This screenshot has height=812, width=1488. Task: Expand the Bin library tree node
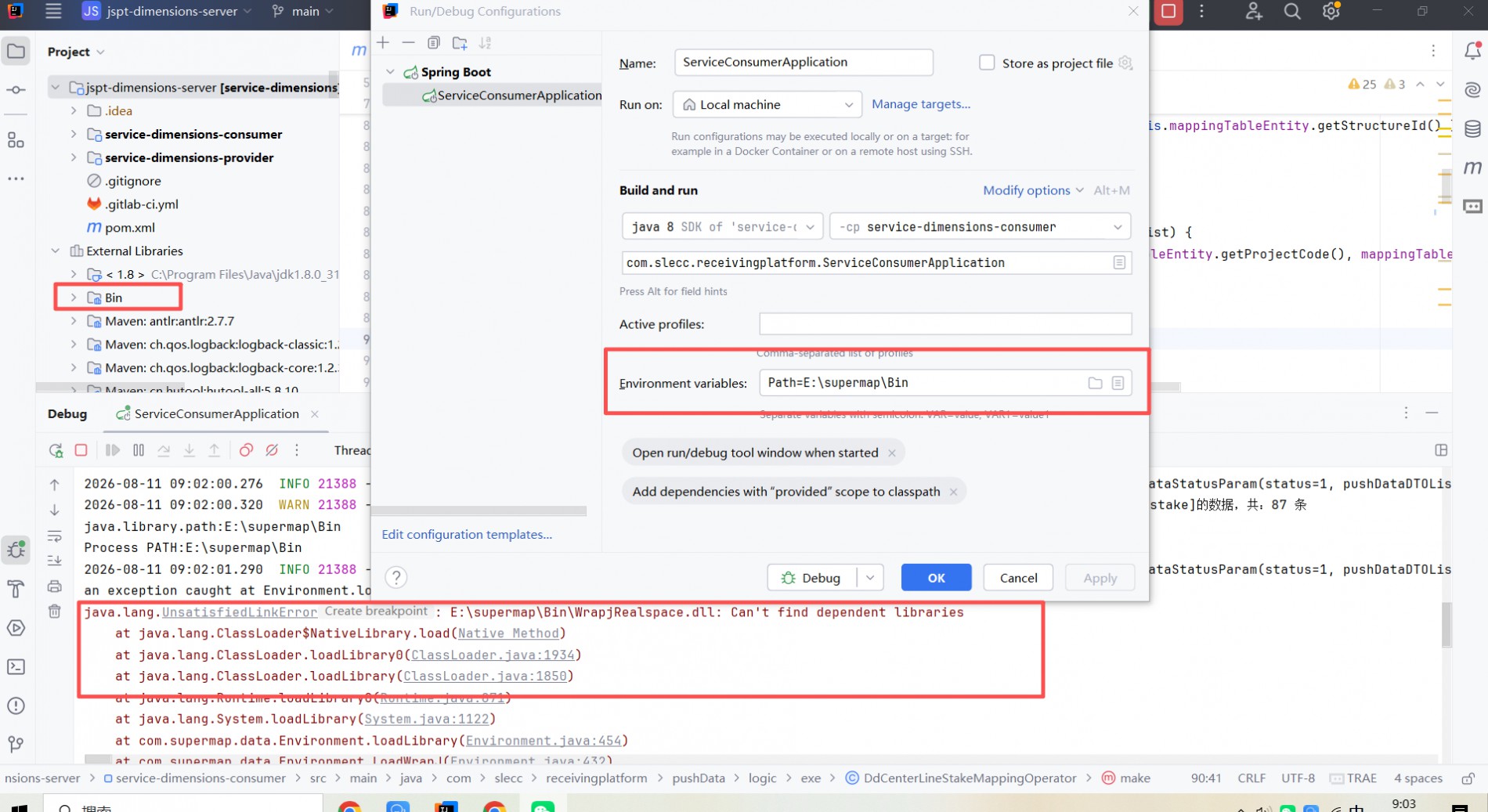[74, 298]
